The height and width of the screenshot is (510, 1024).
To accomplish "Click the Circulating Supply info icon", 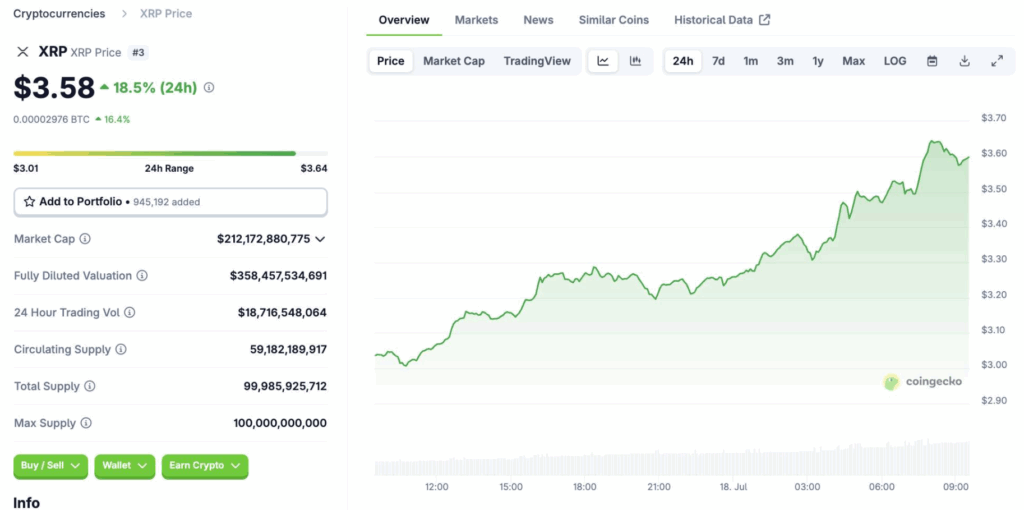I will pos(121,349).
